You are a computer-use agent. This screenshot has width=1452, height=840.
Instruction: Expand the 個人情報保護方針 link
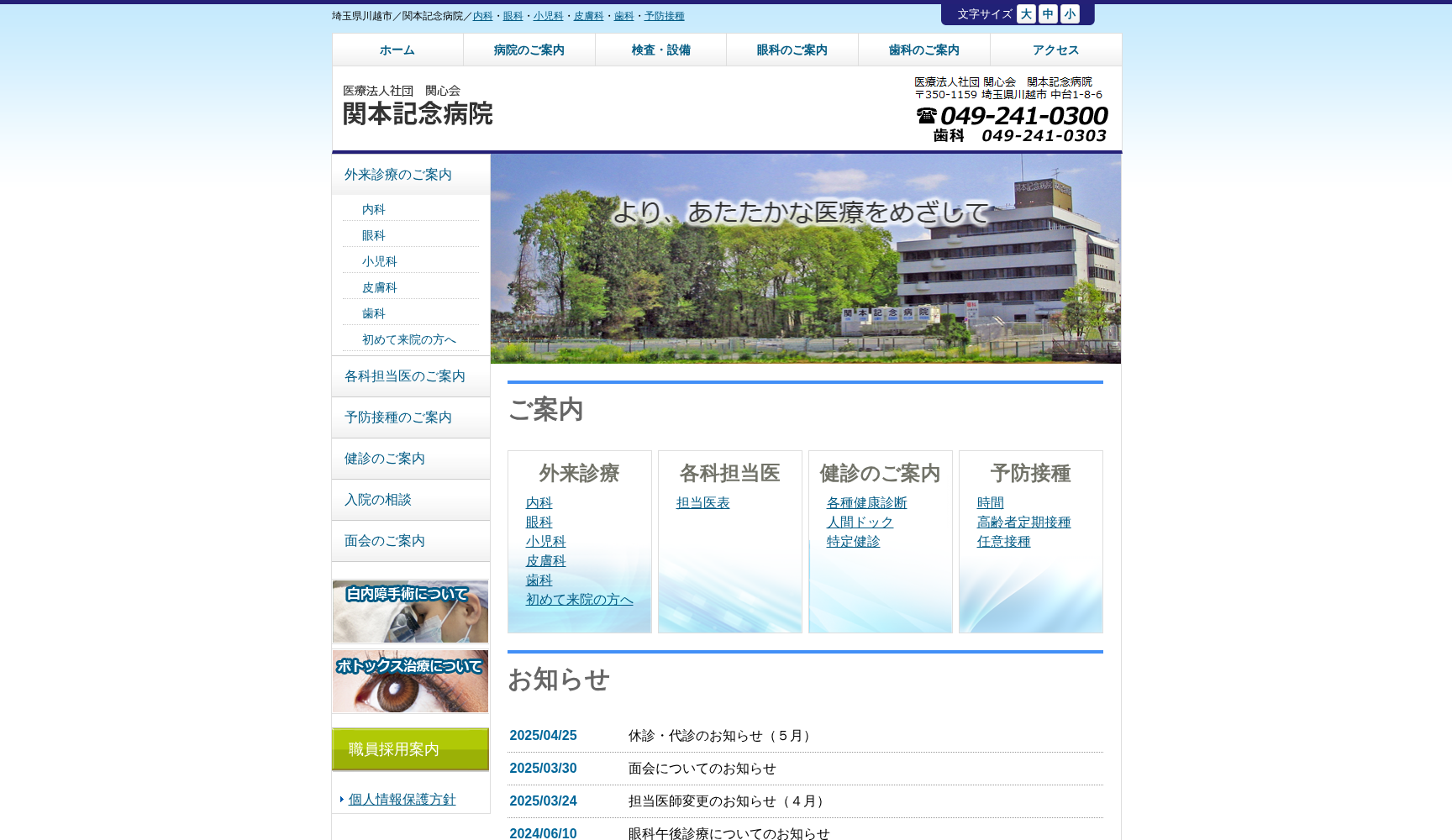pyautogui.click(x=401, y=800)
